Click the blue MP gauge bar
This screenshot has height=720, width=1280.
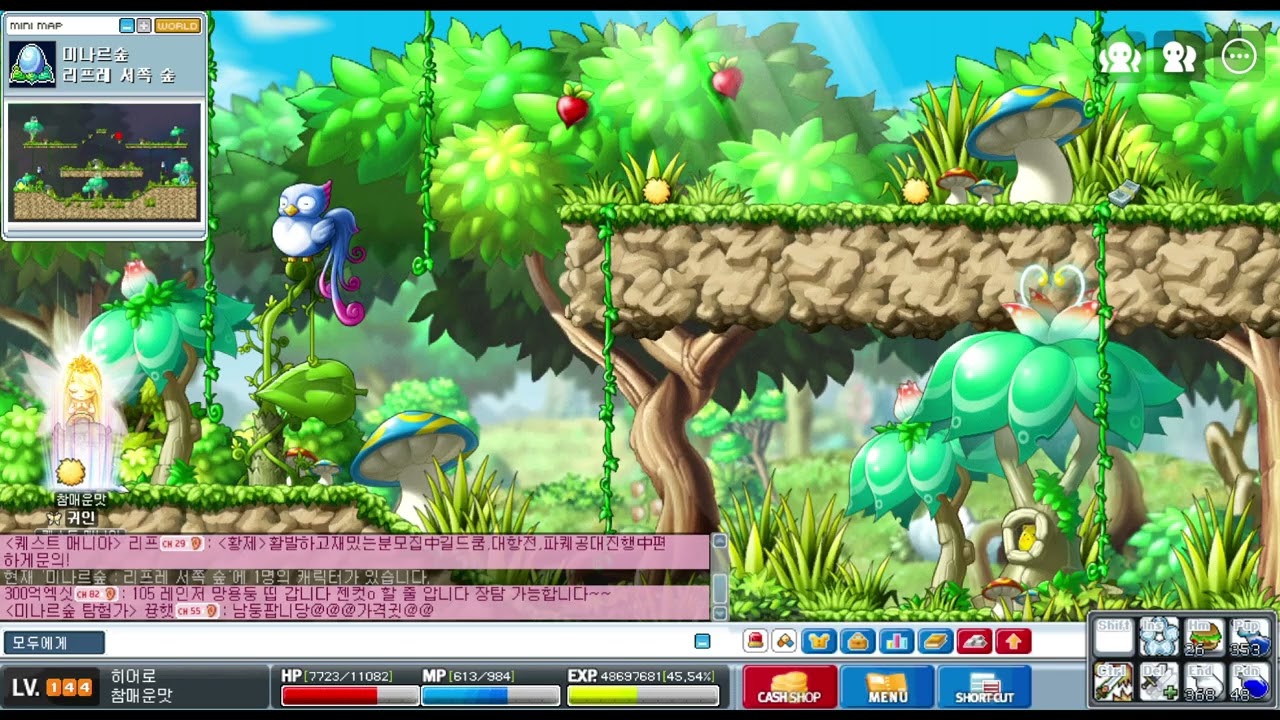coord(489,696)
